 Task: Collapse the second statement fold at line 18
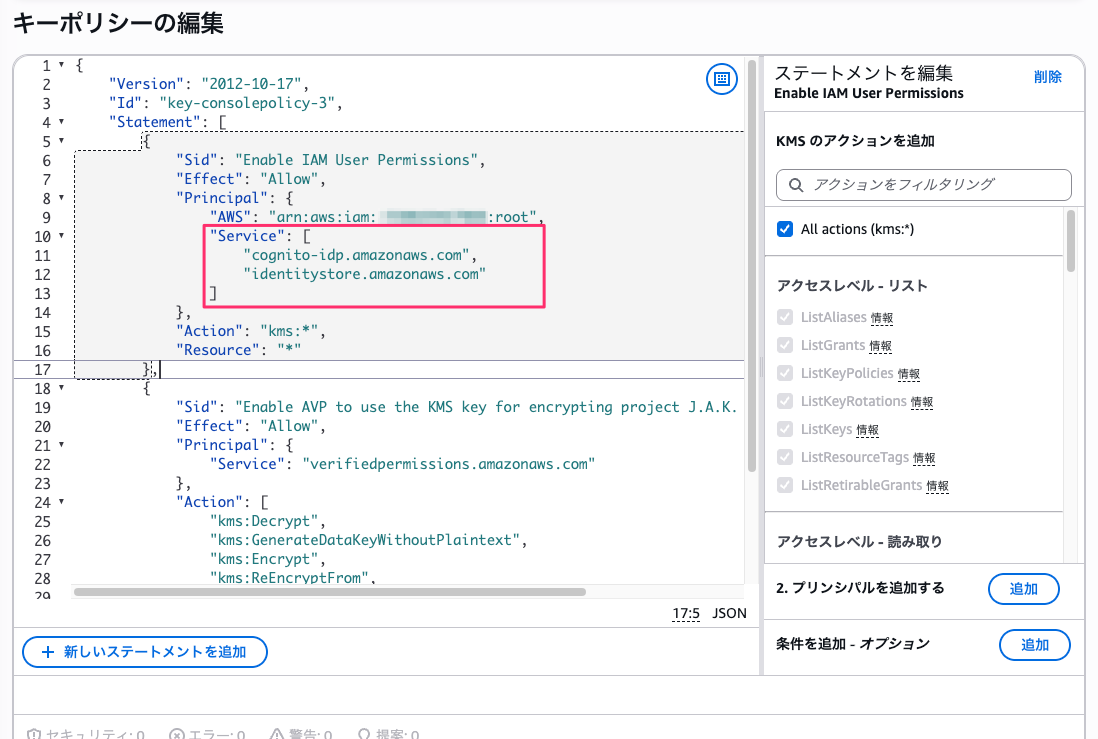(62, 387)
